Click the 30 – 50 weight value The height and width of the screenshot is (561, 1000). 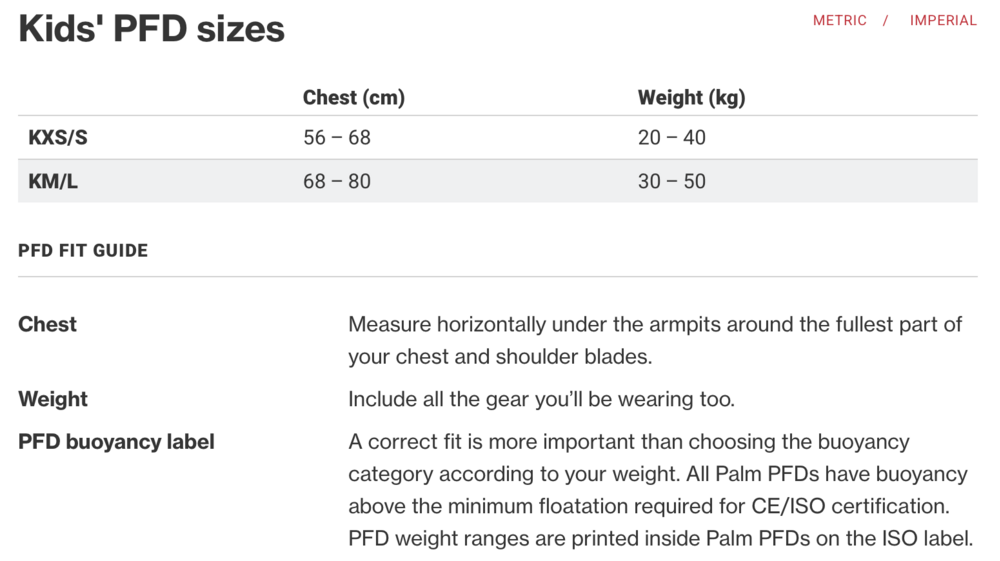[671, 182]
